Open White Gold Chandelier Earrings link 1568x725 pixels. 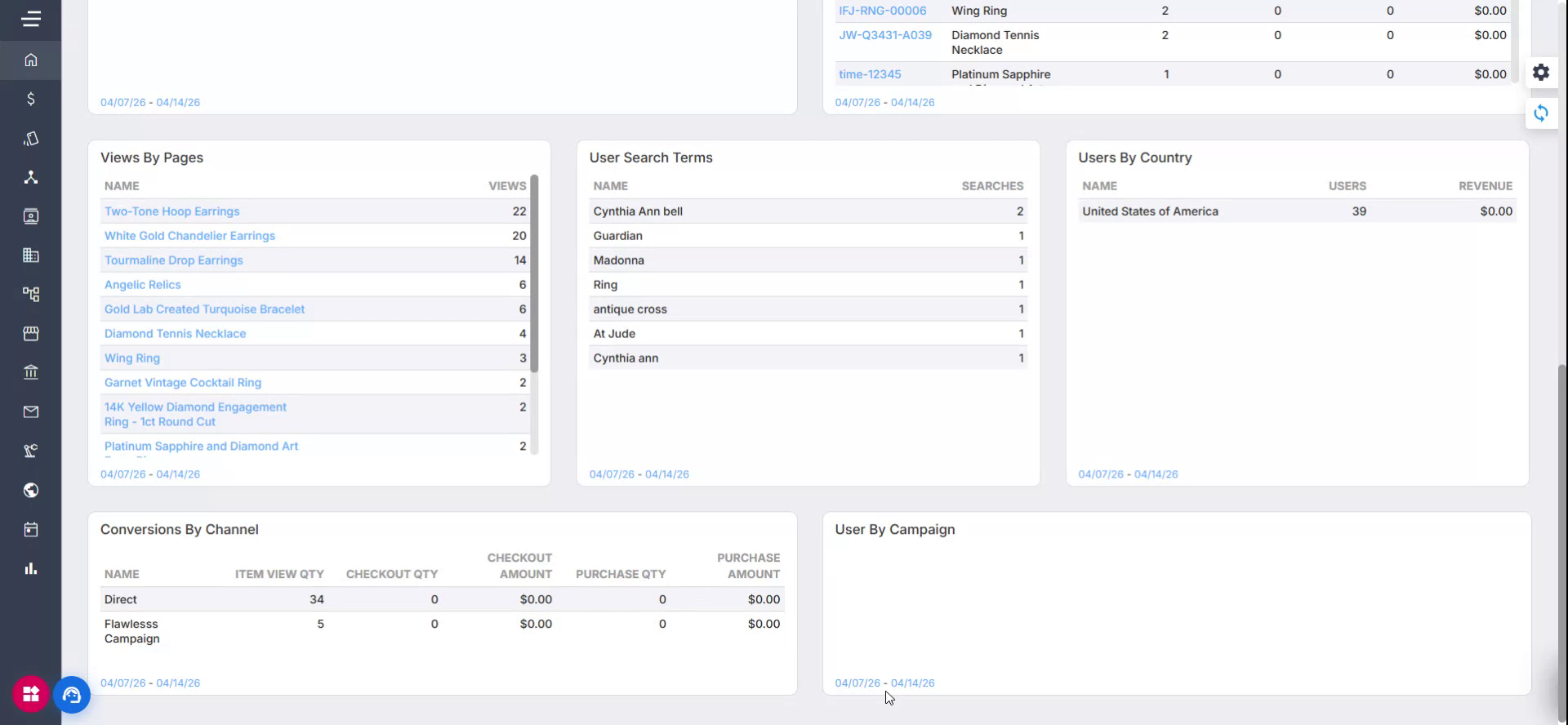(189, 236)
